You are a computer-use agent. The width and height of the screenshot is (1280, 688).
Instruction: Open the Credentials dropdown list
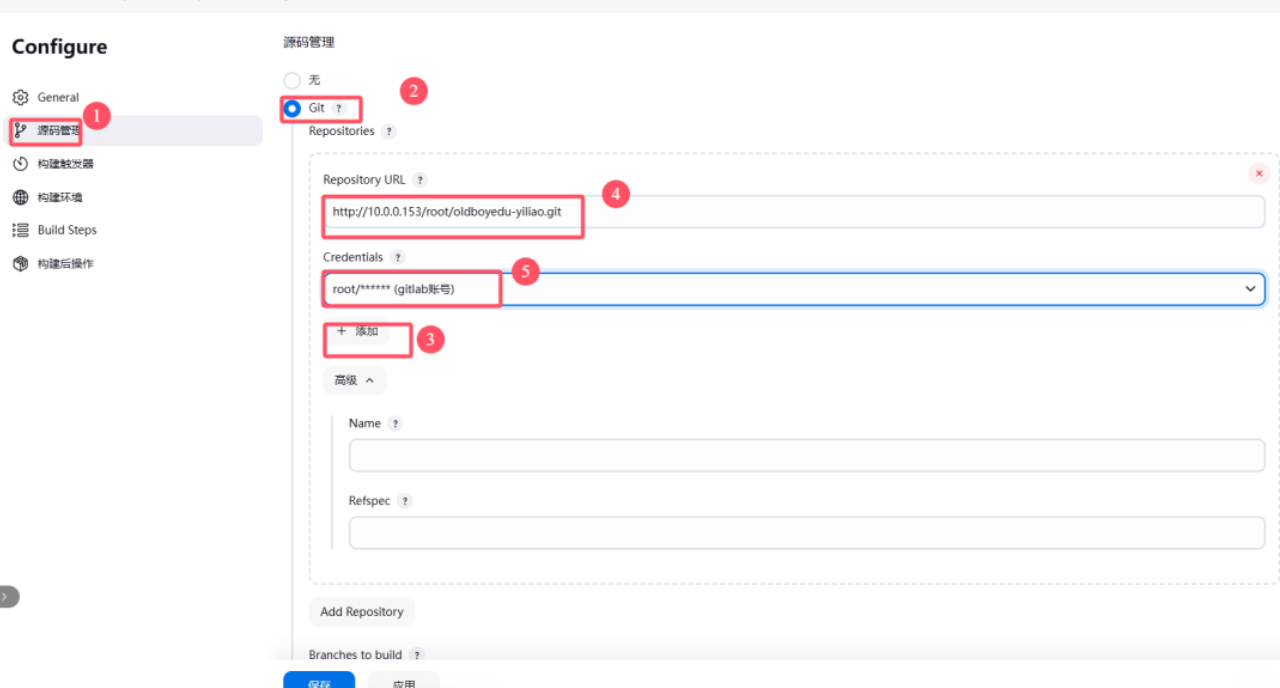(1249, 289)
